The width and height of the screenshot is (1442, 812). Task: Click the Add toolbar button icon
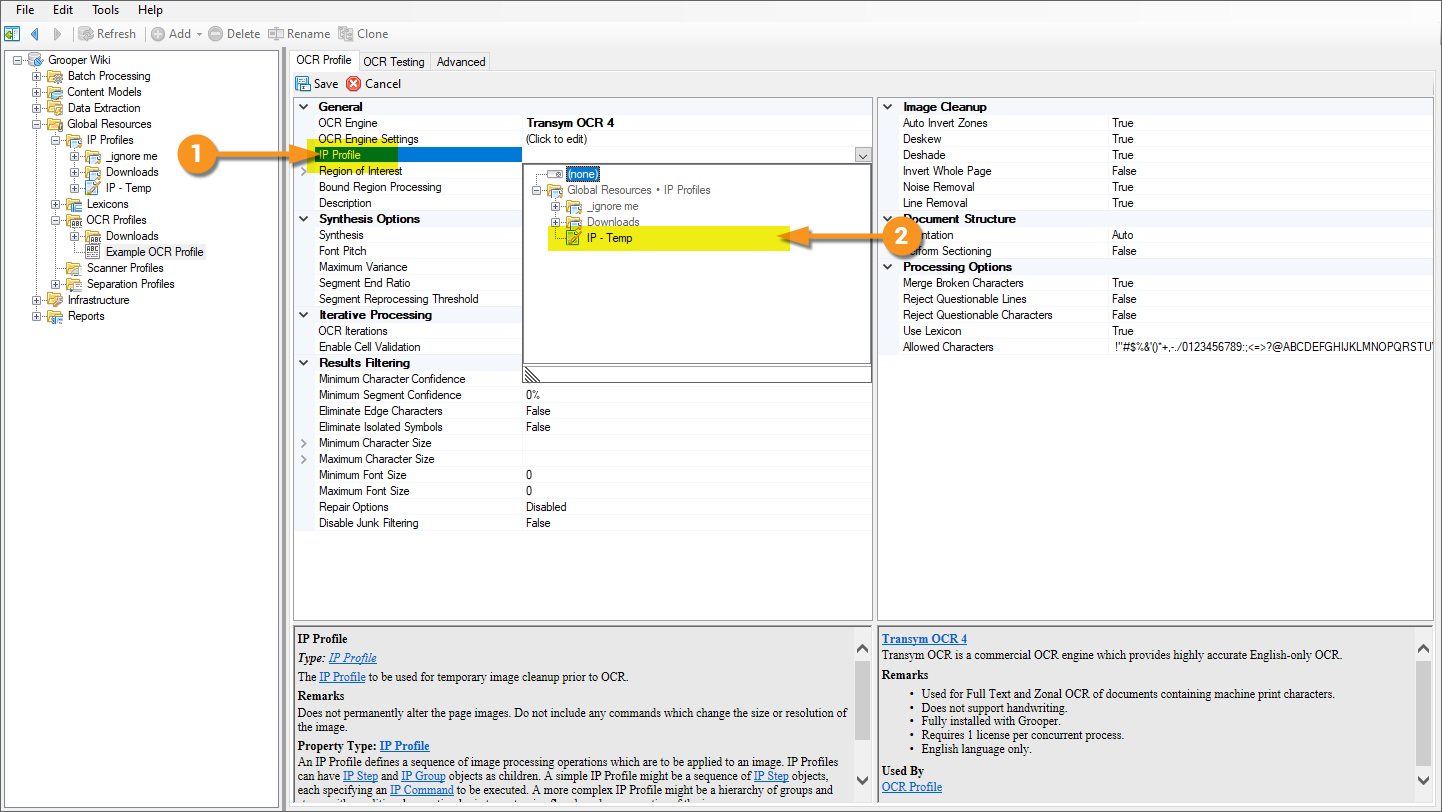tap(158, 34)
